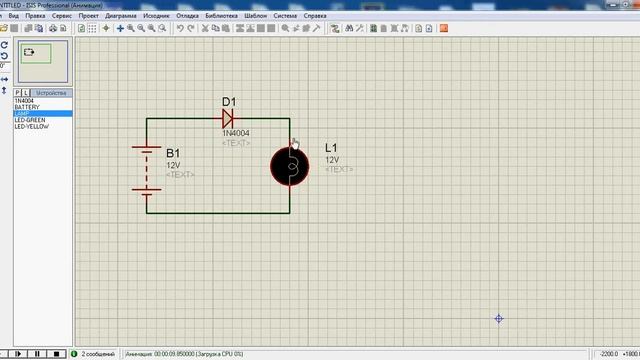Click diode D1 on the schematic
The image size is (640, 360).
pos(228,119)
